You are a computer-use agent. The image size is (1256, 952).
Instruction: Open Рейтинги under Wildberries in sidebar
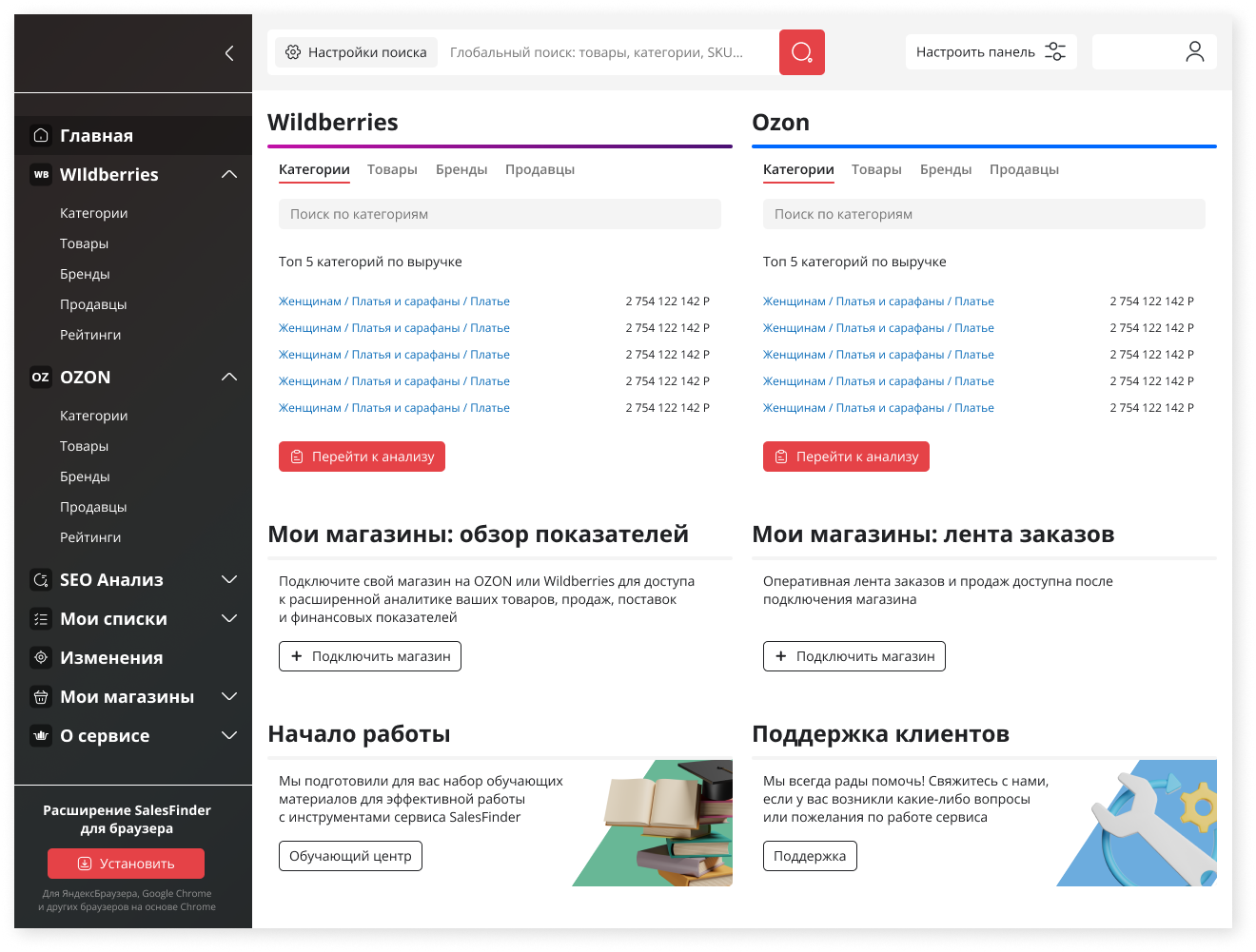click(90, 335)
